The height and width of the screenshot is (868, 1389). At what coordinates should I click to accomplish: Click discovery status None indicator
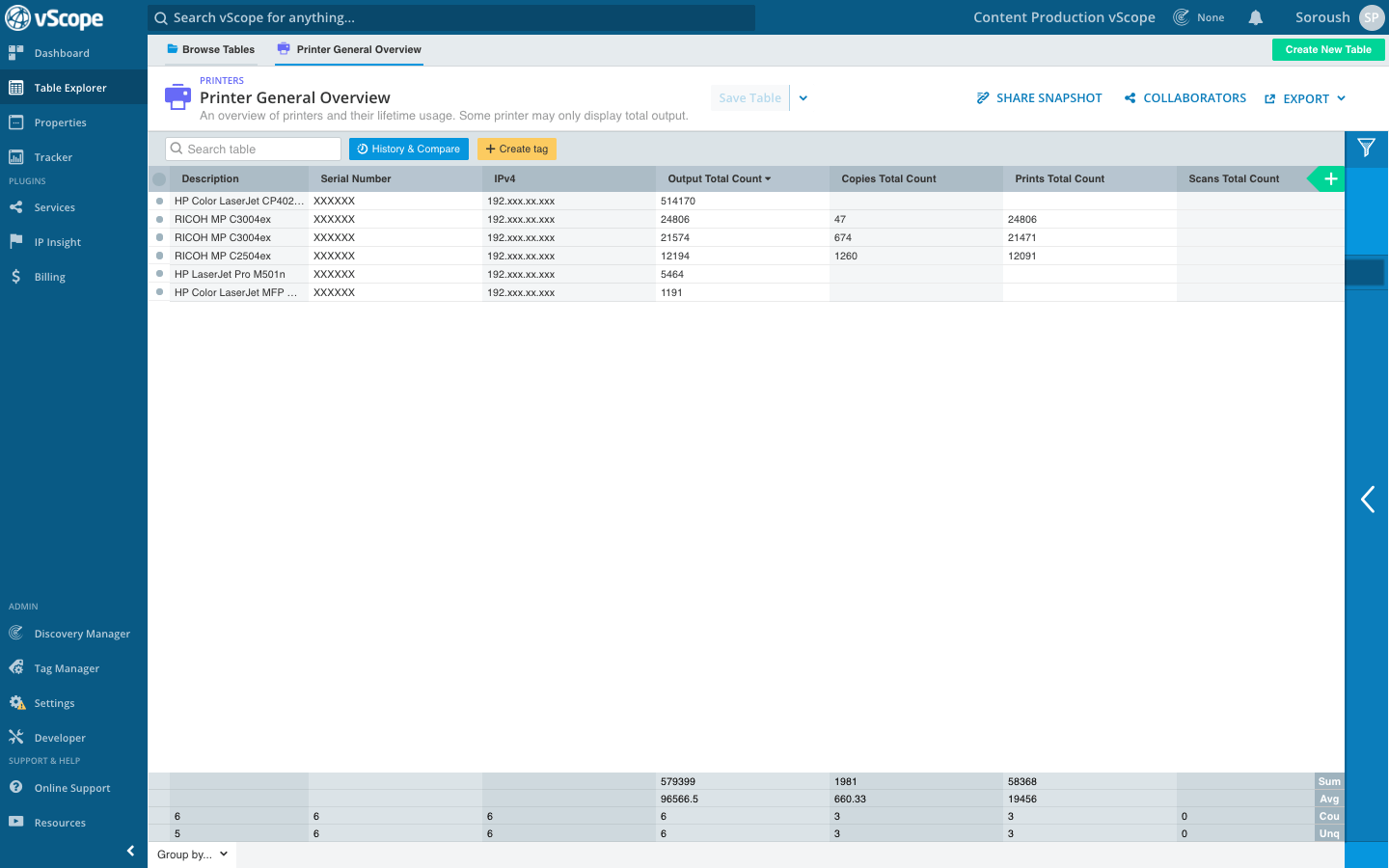point(1199,17)
